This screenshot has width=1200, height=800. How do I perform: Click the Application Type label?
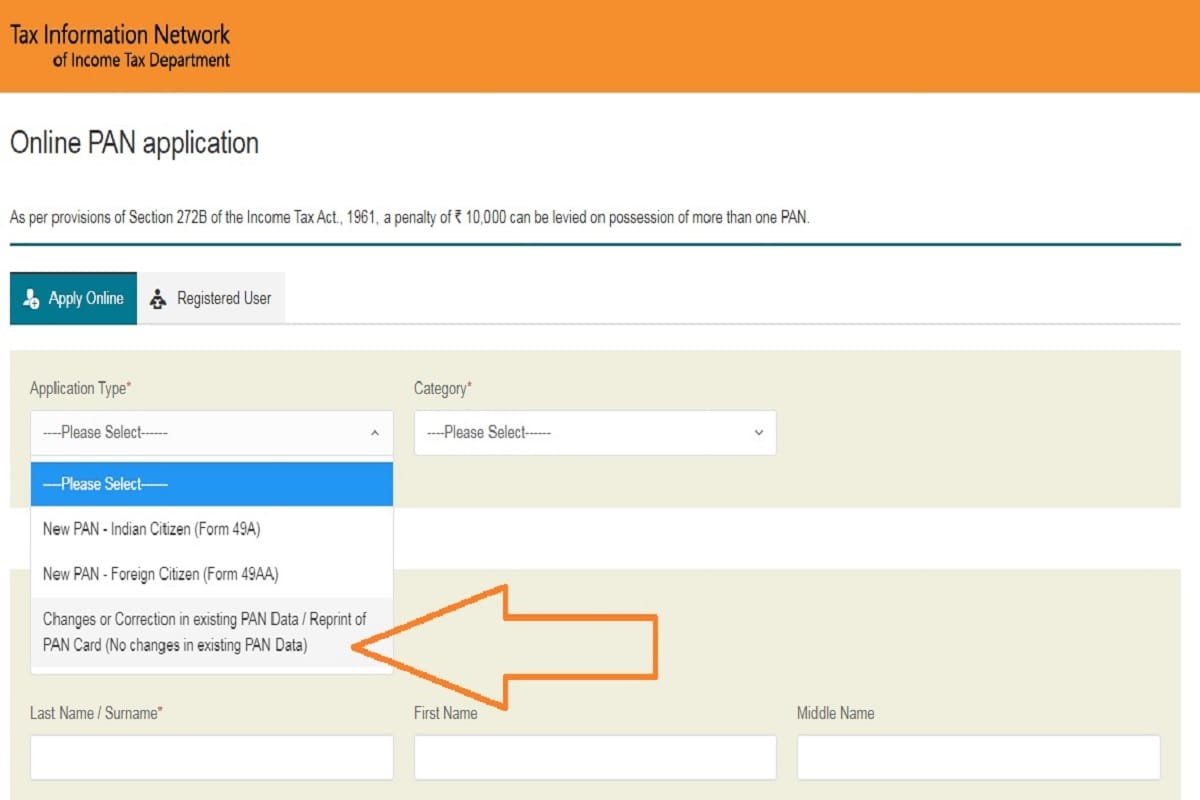point(81,388)
